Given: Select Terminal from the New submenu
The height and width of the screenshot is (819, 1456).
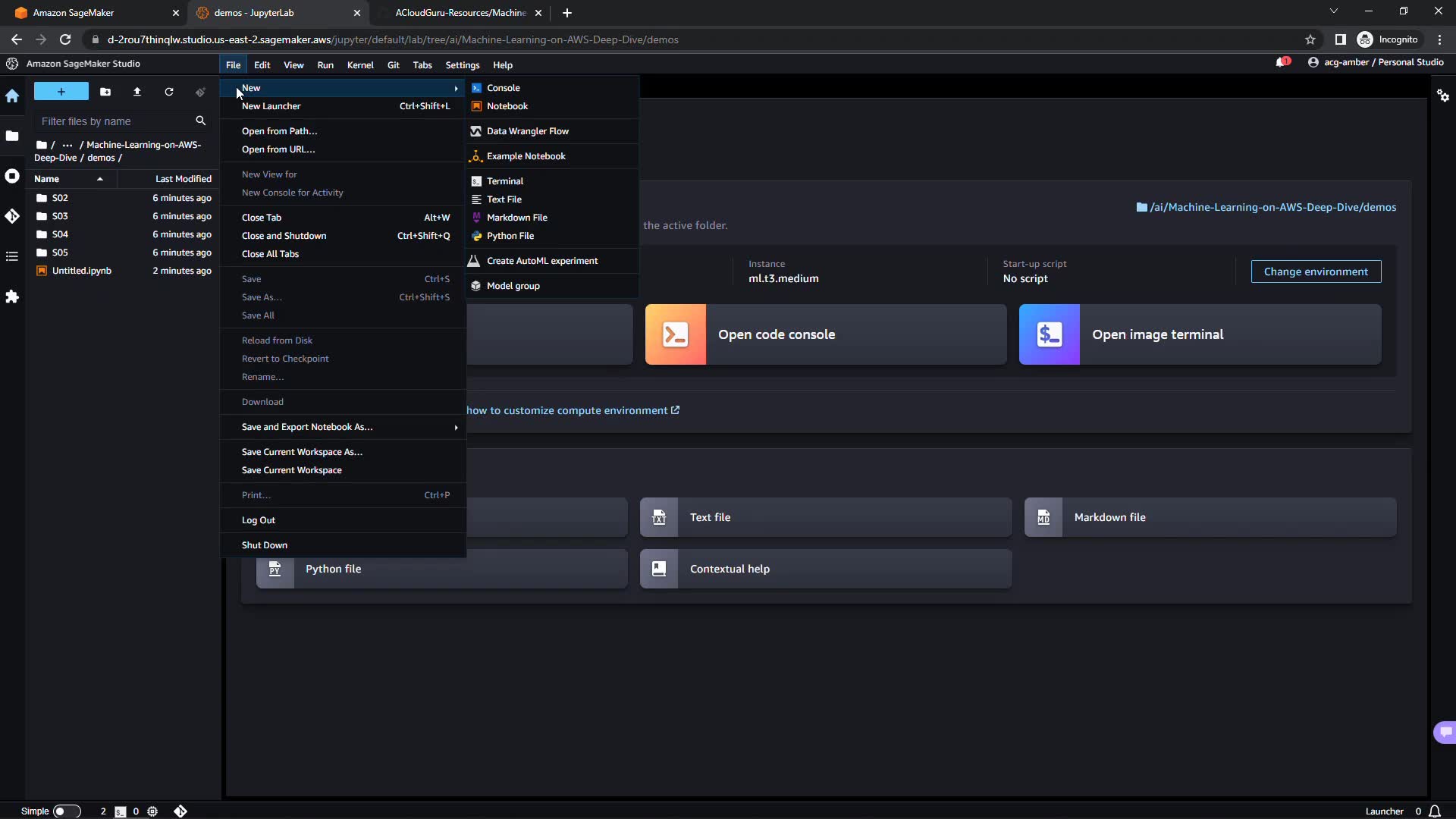Looking at the screenshot, I should pos(505,181).
